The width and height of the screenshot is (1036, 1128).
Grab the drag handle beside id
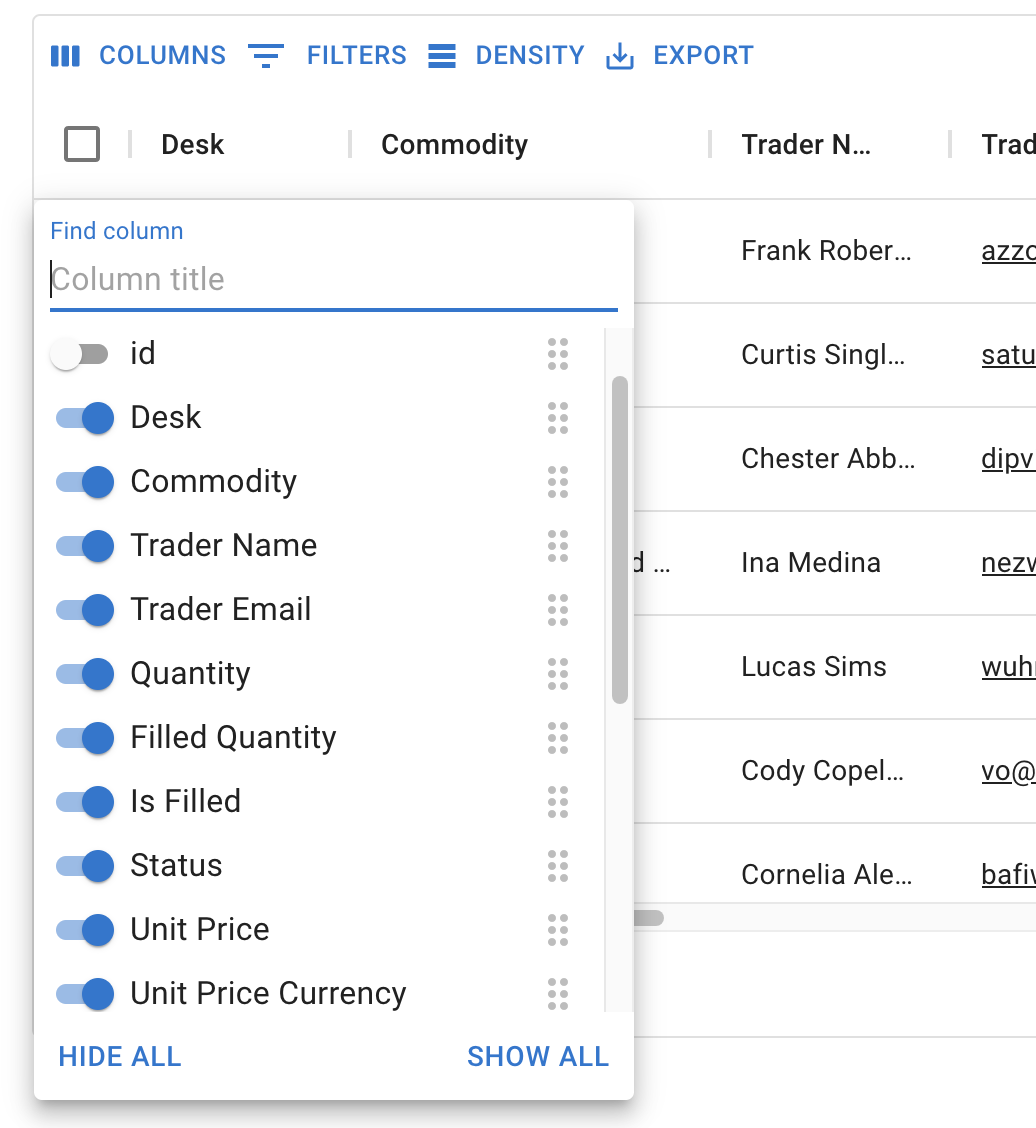pyautogui.click(x=558, y=354)
